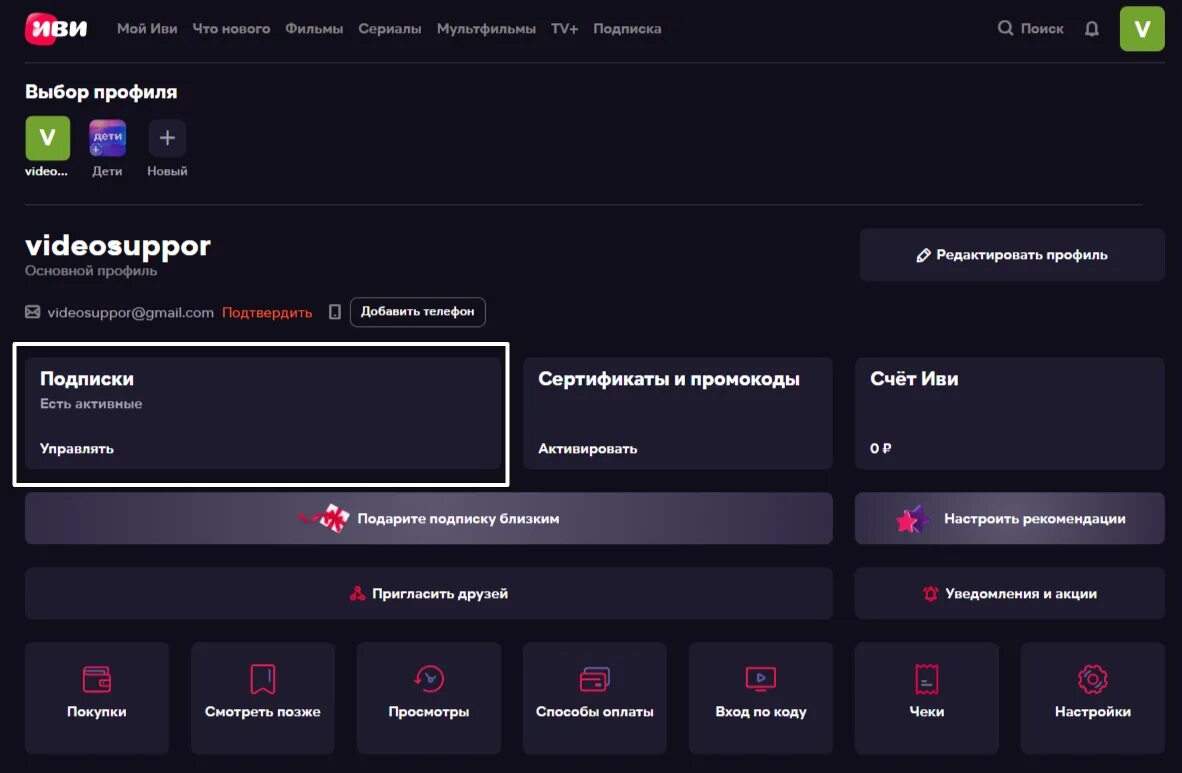Open Способы оплаты cards tile

(x=595, y=698)
